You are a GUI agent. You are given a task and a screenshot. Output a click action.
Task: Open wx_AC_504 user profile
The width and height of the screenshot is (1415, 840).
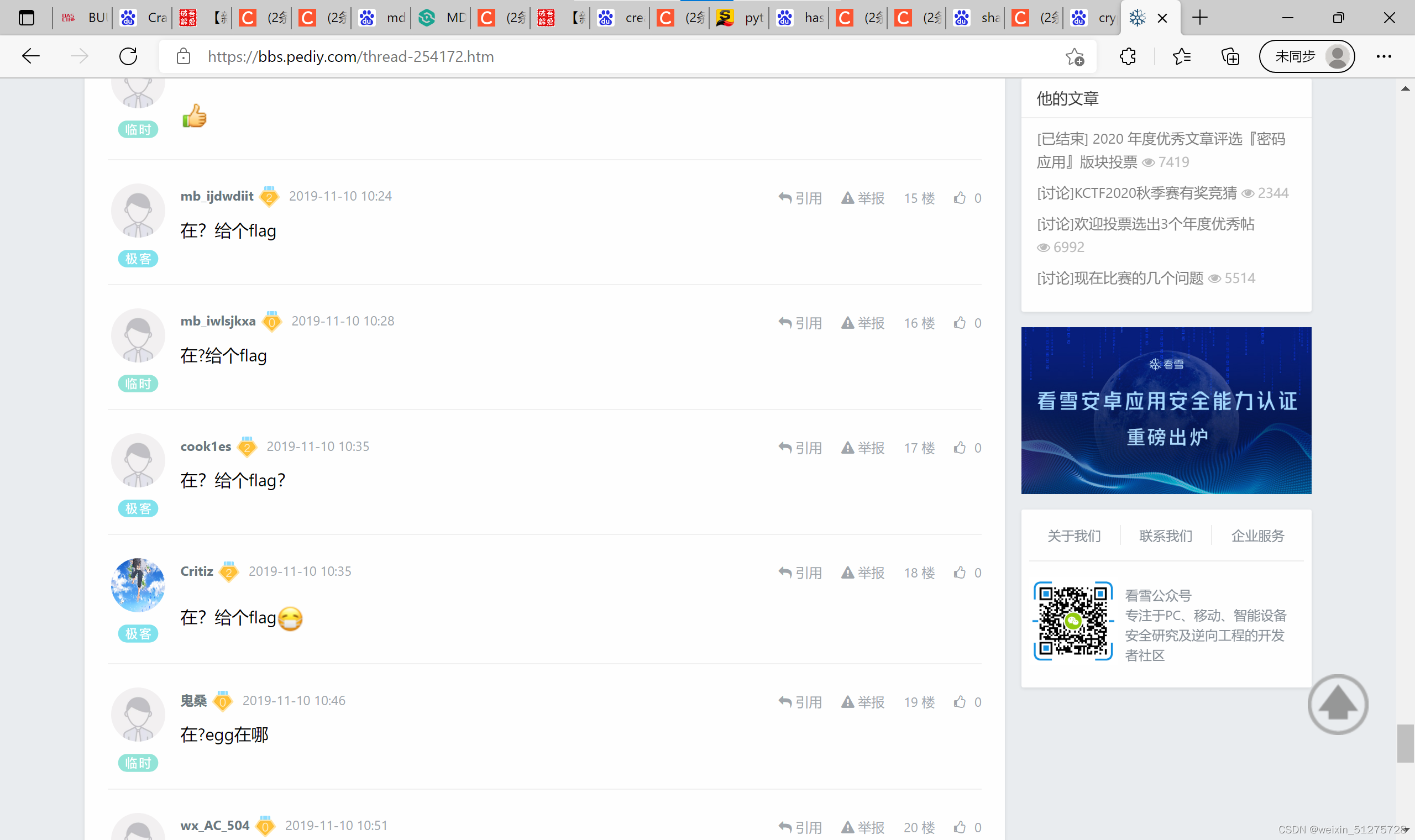pos(214,825)
